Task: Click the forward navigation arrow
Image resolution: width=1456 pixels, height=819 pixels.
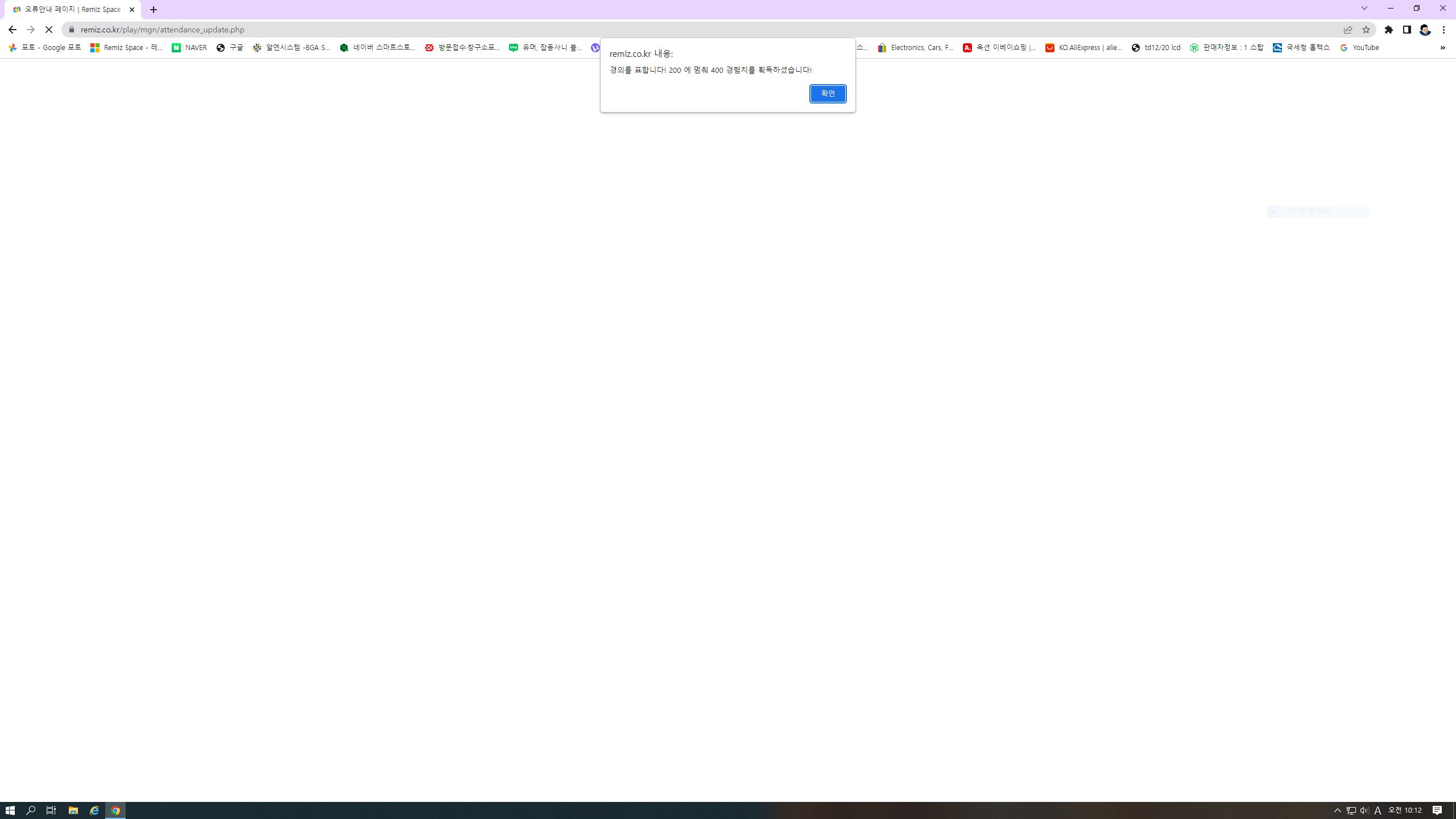Action: coord(31,30)
